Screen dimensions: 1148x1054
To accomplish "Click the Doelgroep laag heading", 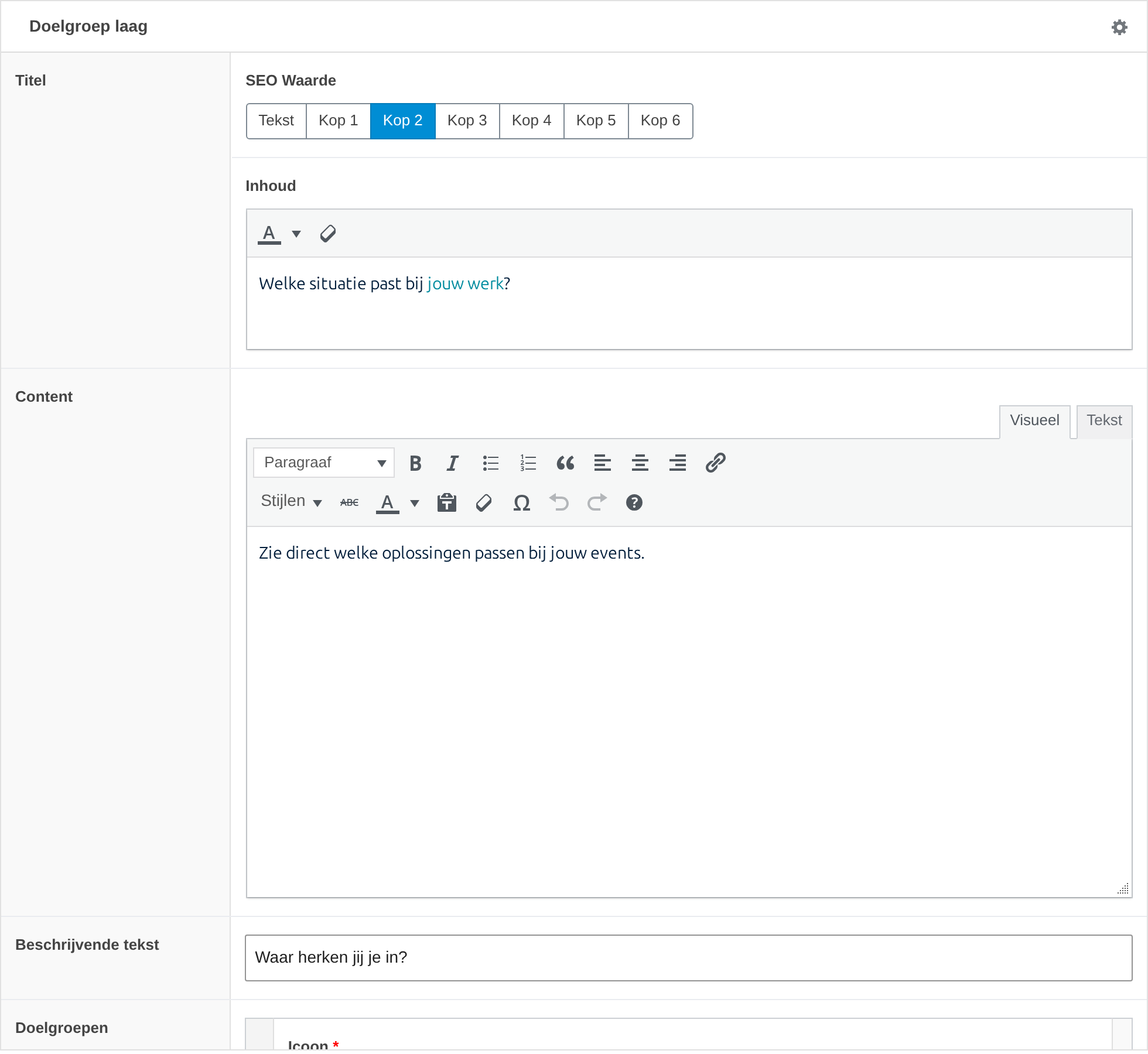I will 88,26.
